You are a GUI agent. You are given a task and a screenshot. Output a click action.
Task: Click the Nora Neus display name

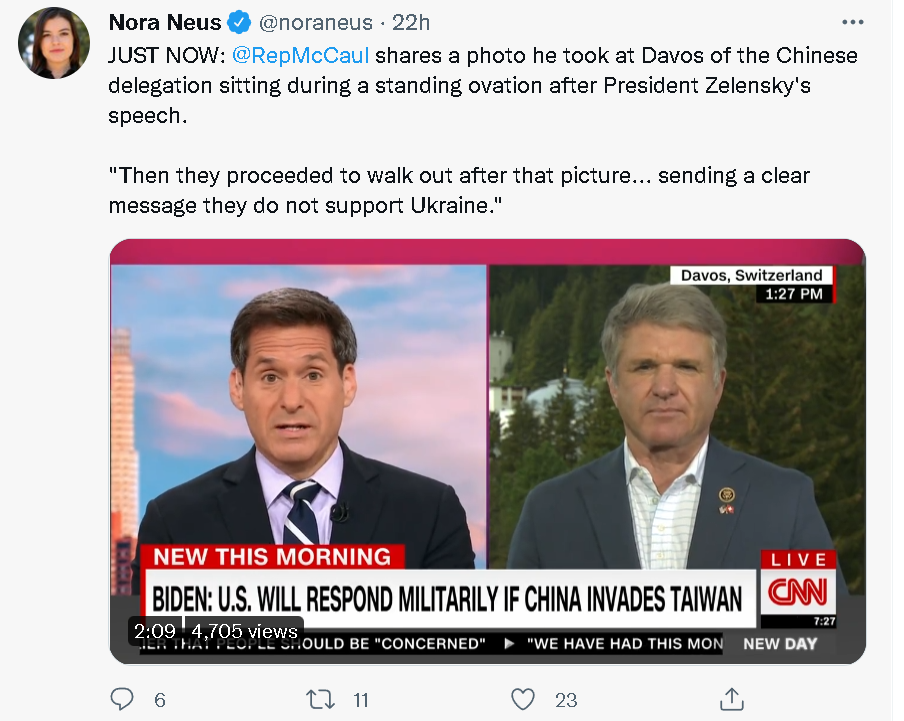(166, 21)
